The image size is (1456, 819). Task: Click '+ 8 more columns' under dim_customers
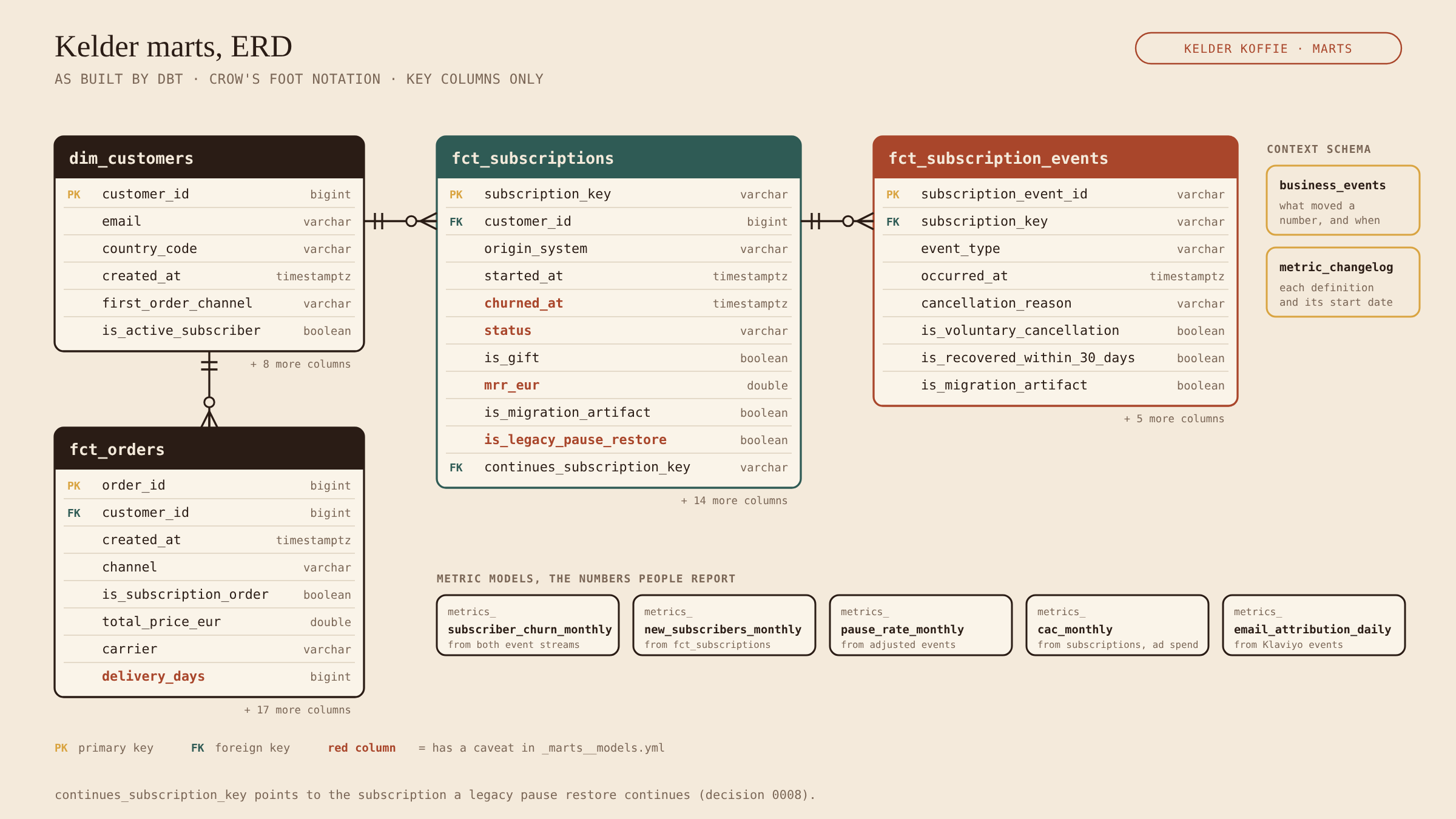(x=301, y=364)
